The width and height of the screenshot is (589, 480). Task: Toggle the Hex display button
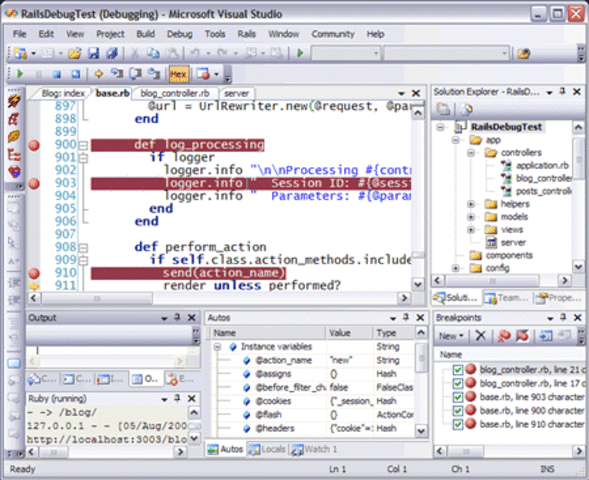(x=178, y=74)
